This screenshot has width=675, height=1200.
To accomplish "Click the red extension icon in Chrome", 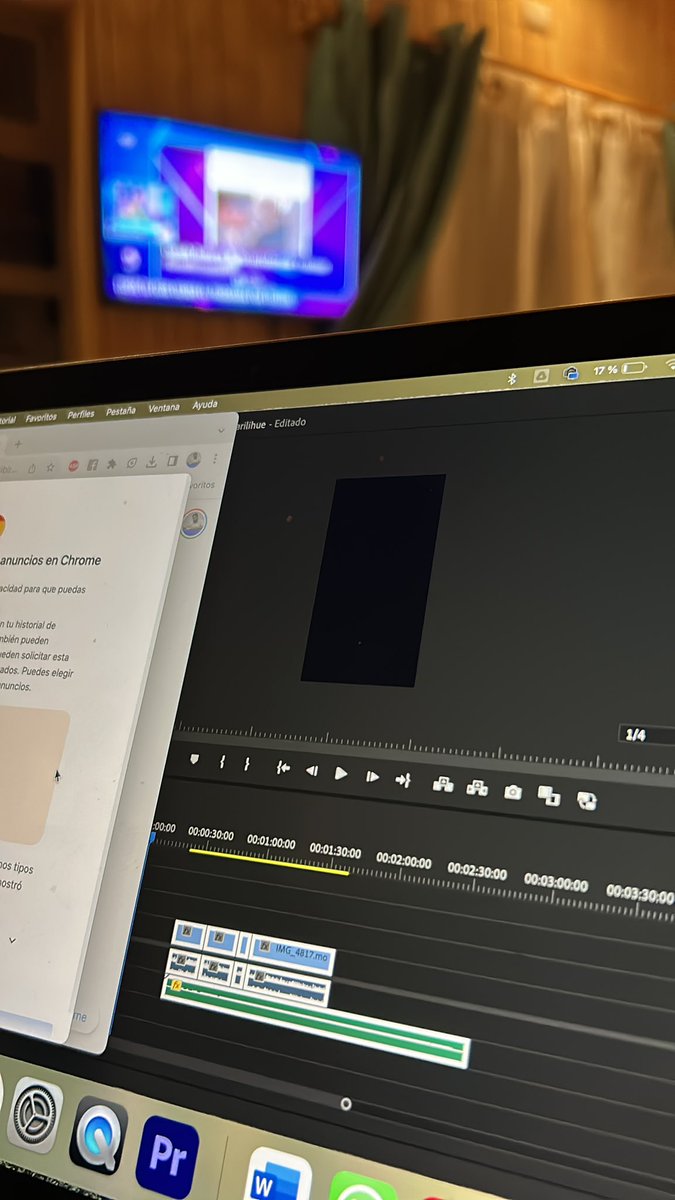I will [74, 465].
